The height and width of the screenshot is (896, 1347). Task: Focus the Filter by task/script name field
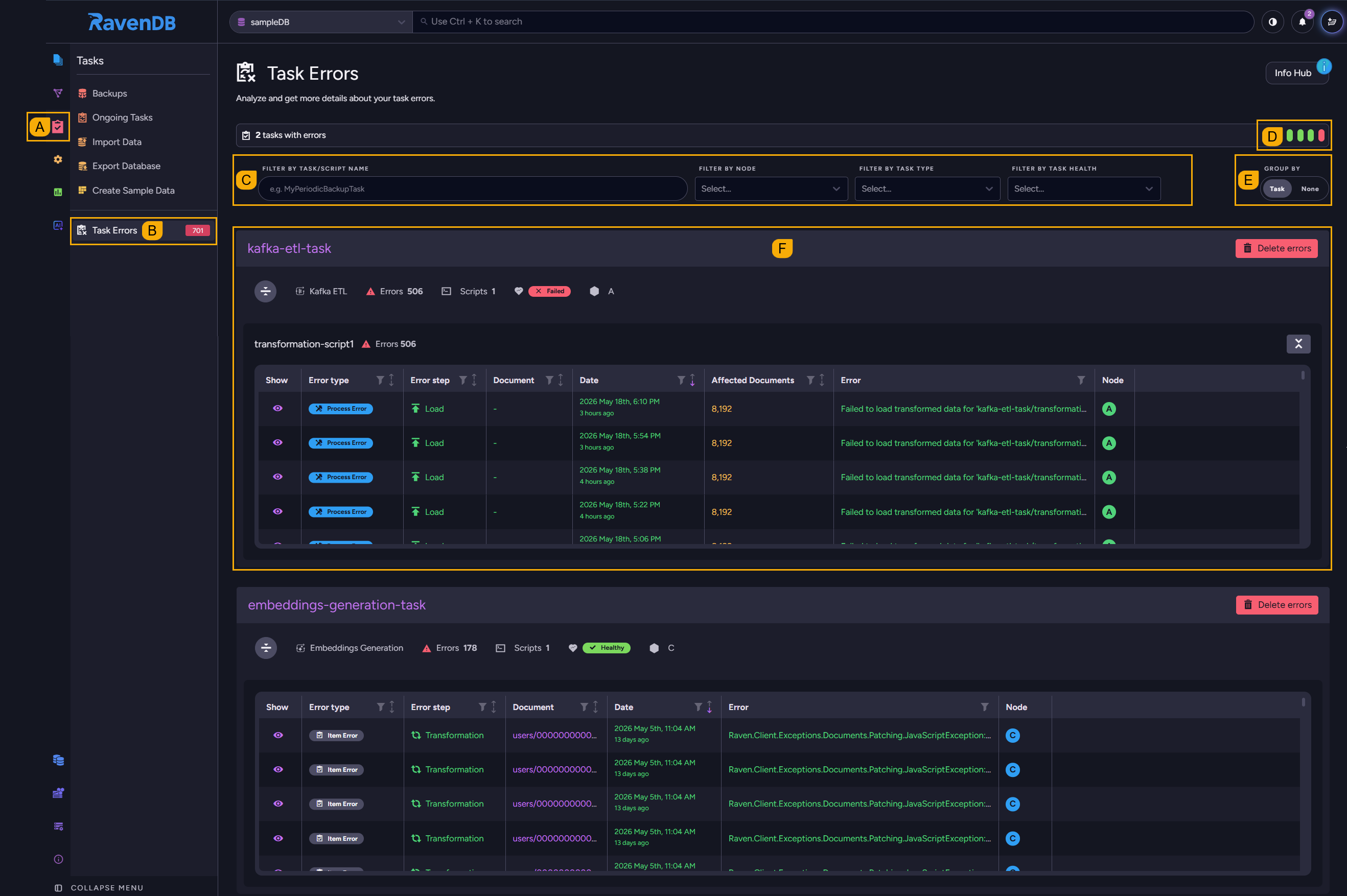pyautogui.click(x=473, y=188)
